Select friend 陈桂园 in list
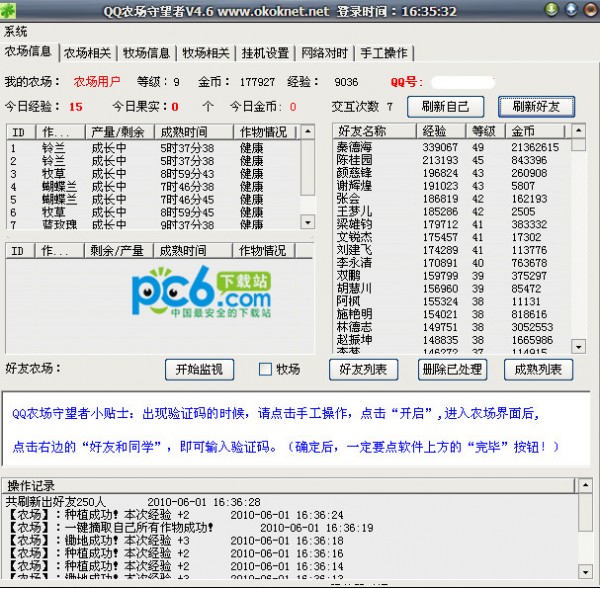600x589 pixels. click(x=452, y=160)
